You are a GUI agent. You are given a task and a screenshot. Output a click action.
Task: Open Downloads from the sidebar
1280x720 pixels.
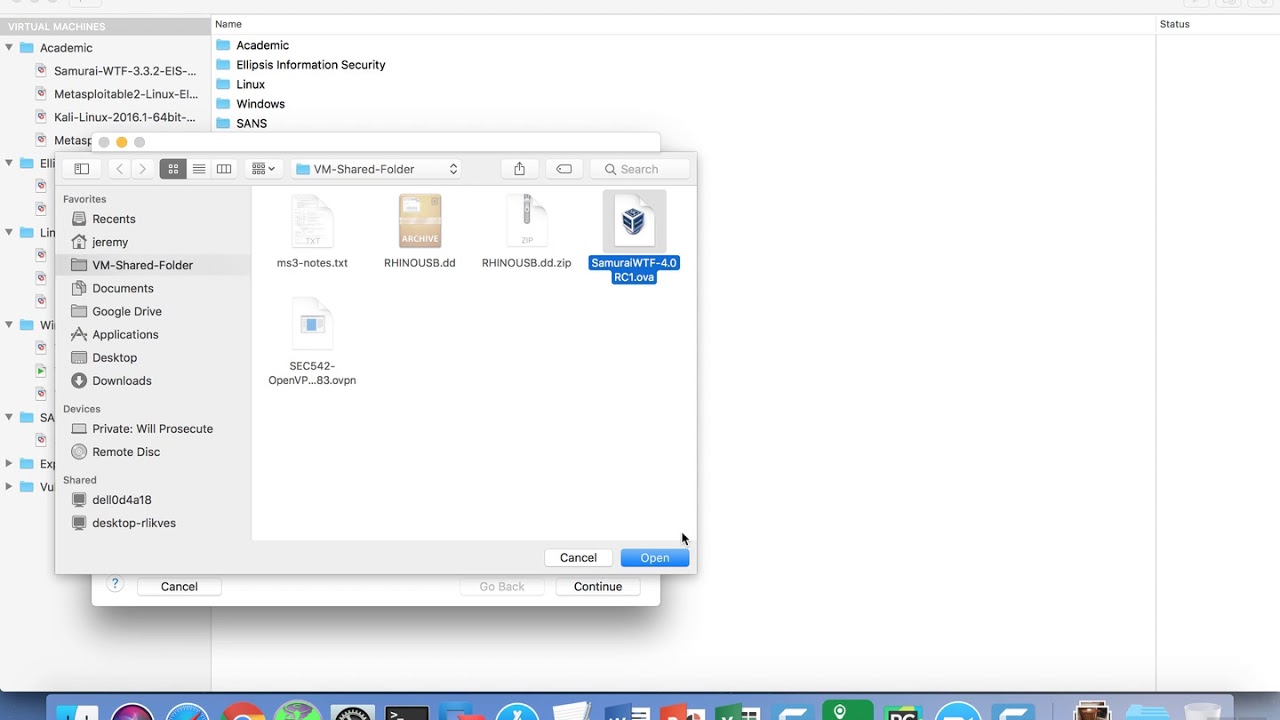(x=122, y=380)
